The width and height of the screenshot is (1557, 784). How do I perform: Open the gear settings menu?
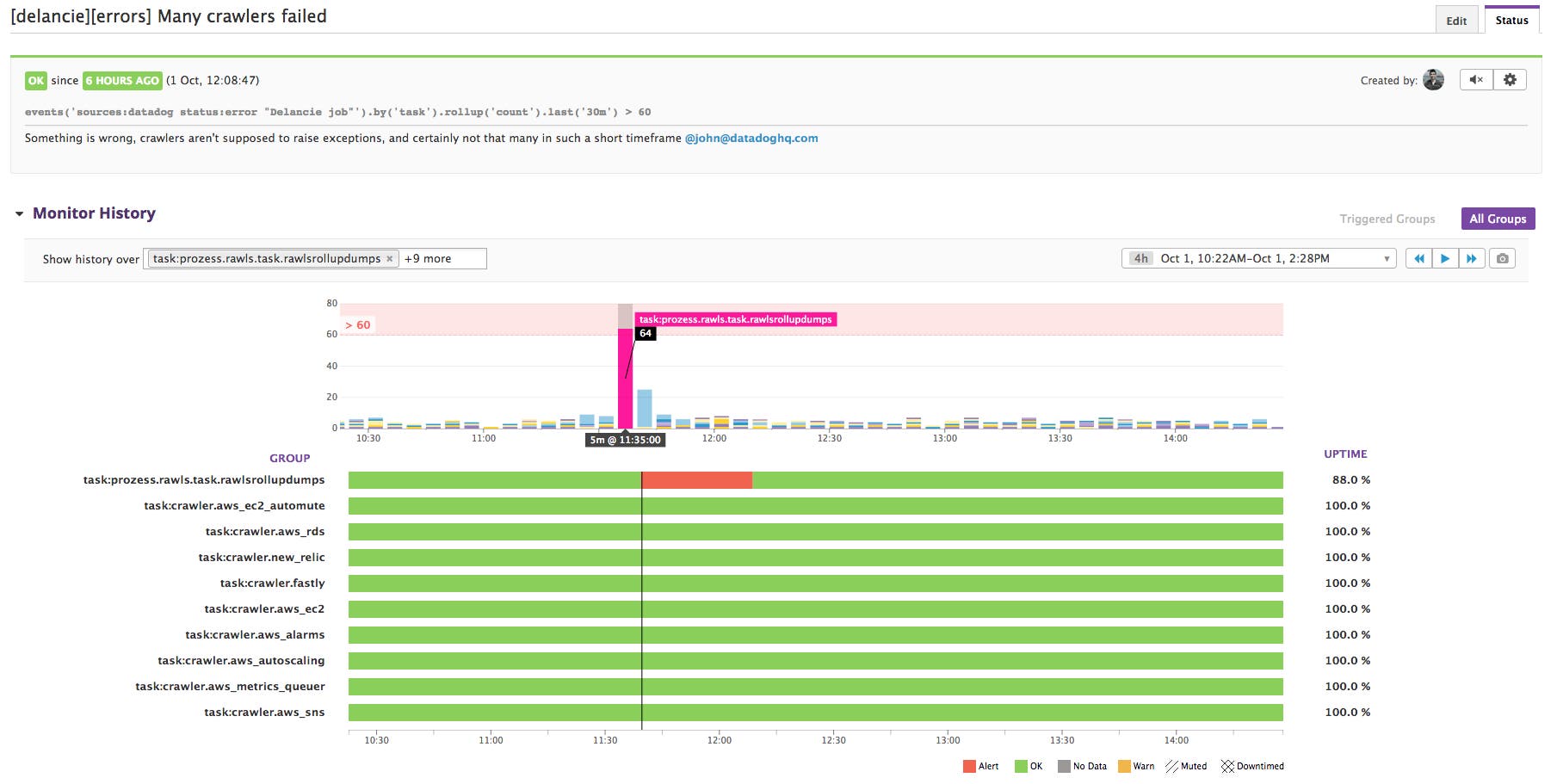coord(1510,80)
